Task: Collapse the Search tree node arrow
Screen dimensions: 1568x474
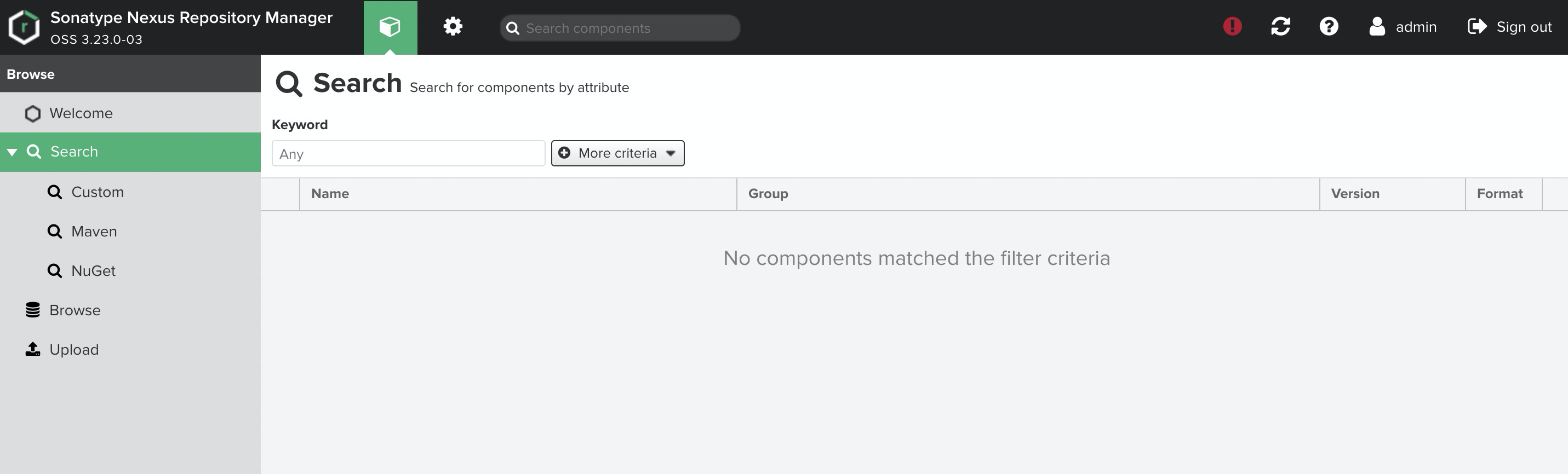Action: click(x=12, y=152)
